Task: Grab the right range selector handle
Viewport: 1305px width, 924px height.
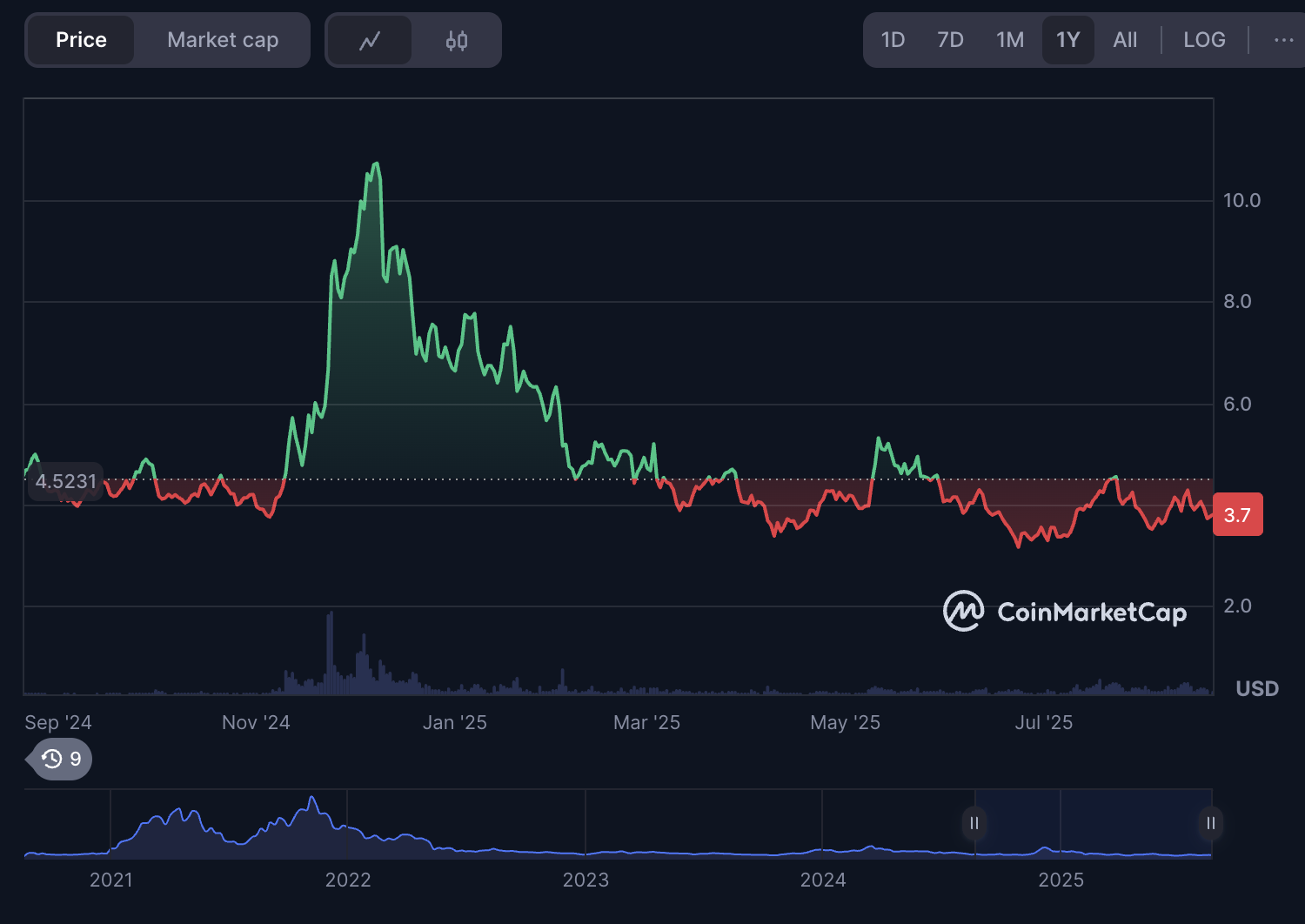Action: tap(1210, 823)
